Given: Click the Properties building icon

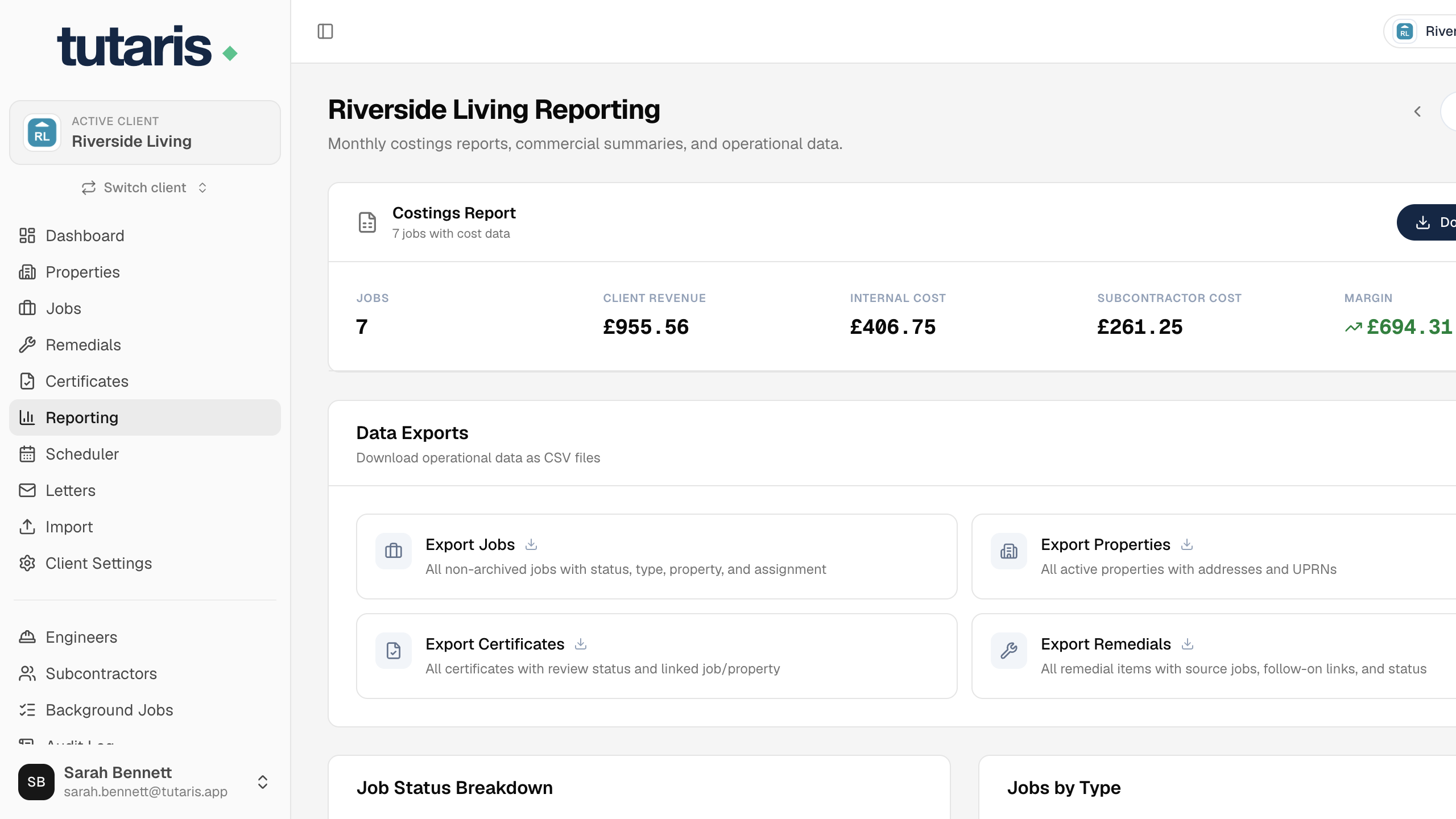Looking at the screenshot, I should (27, 272).
